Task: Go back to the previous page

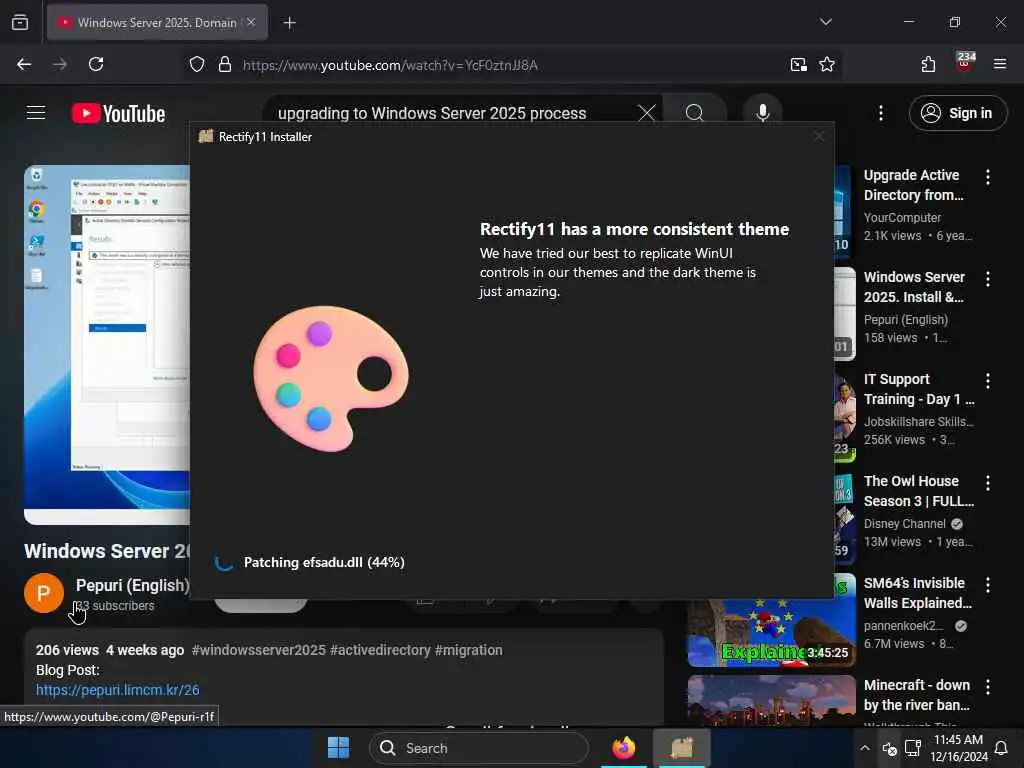Action: point(24,64)
